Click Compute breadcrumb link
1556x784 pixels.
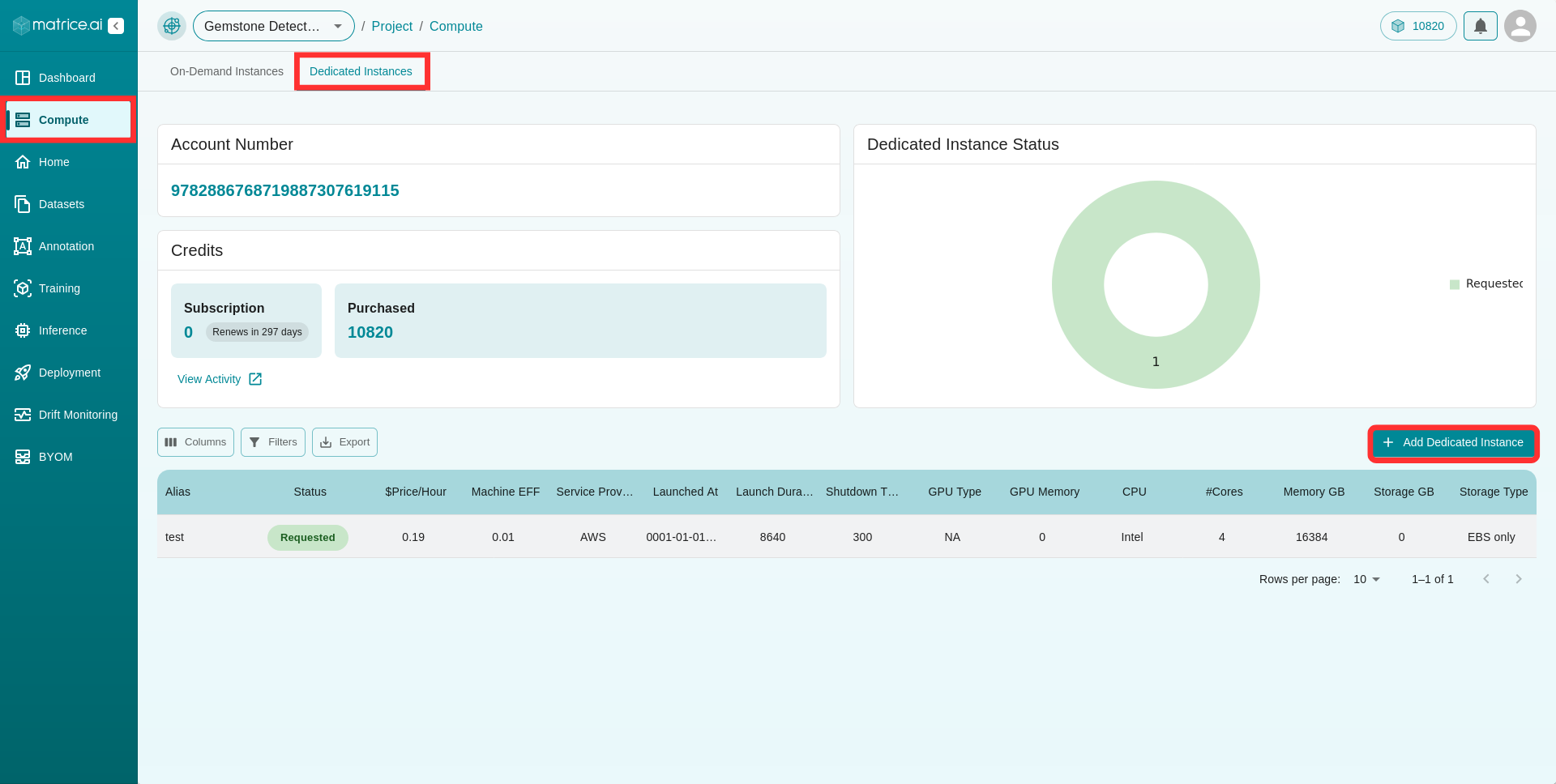pos(456,26)
